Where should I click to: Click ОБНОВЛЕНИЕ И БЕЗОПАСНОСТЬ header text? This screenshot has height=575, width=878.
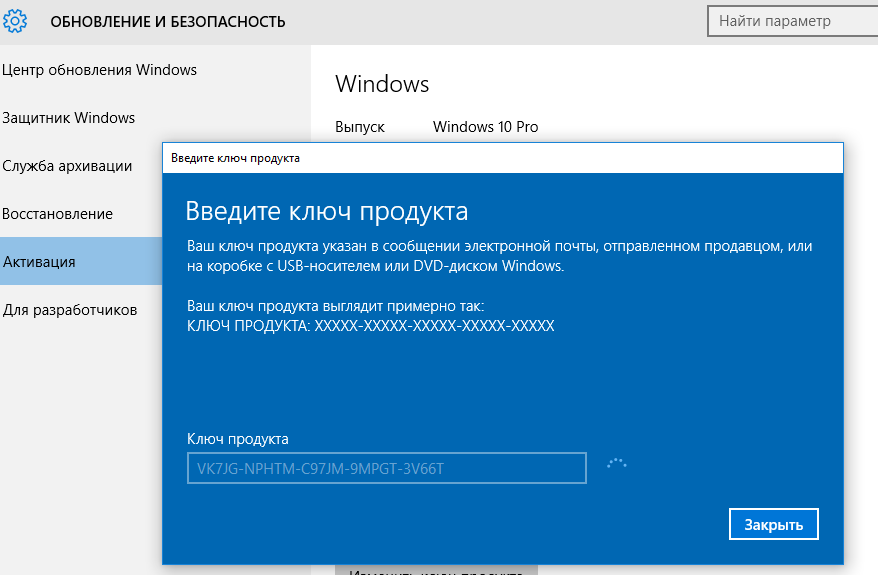tap(168, 22)
